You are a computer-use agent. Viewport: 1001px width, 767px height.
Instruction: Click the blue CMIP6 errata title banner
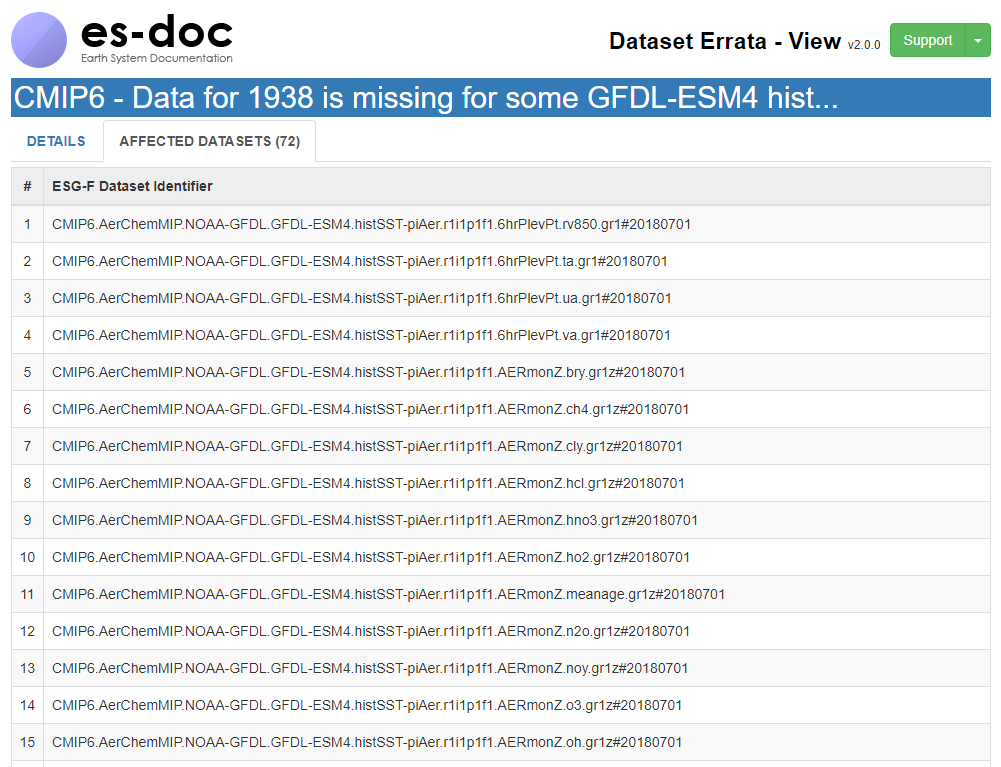tap(500, 98)
